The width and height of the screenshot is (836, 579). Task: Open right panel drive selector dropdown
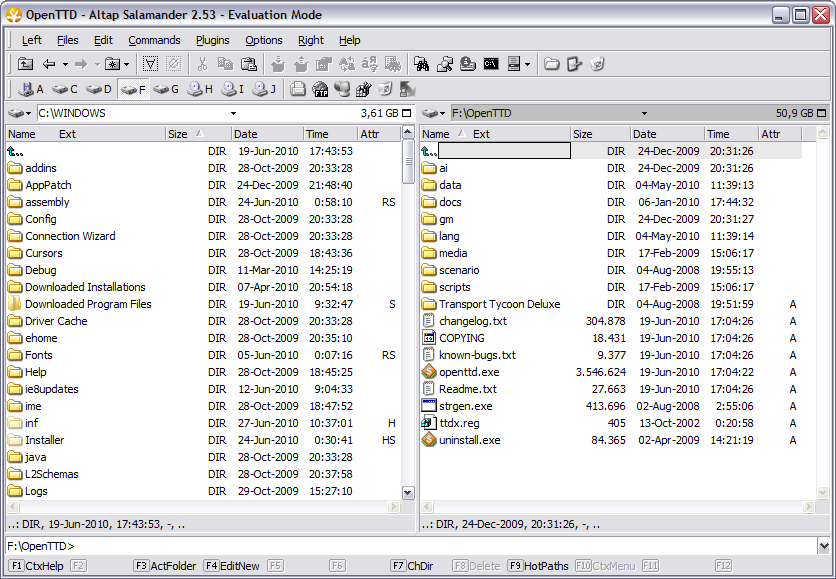click(433, 113)
